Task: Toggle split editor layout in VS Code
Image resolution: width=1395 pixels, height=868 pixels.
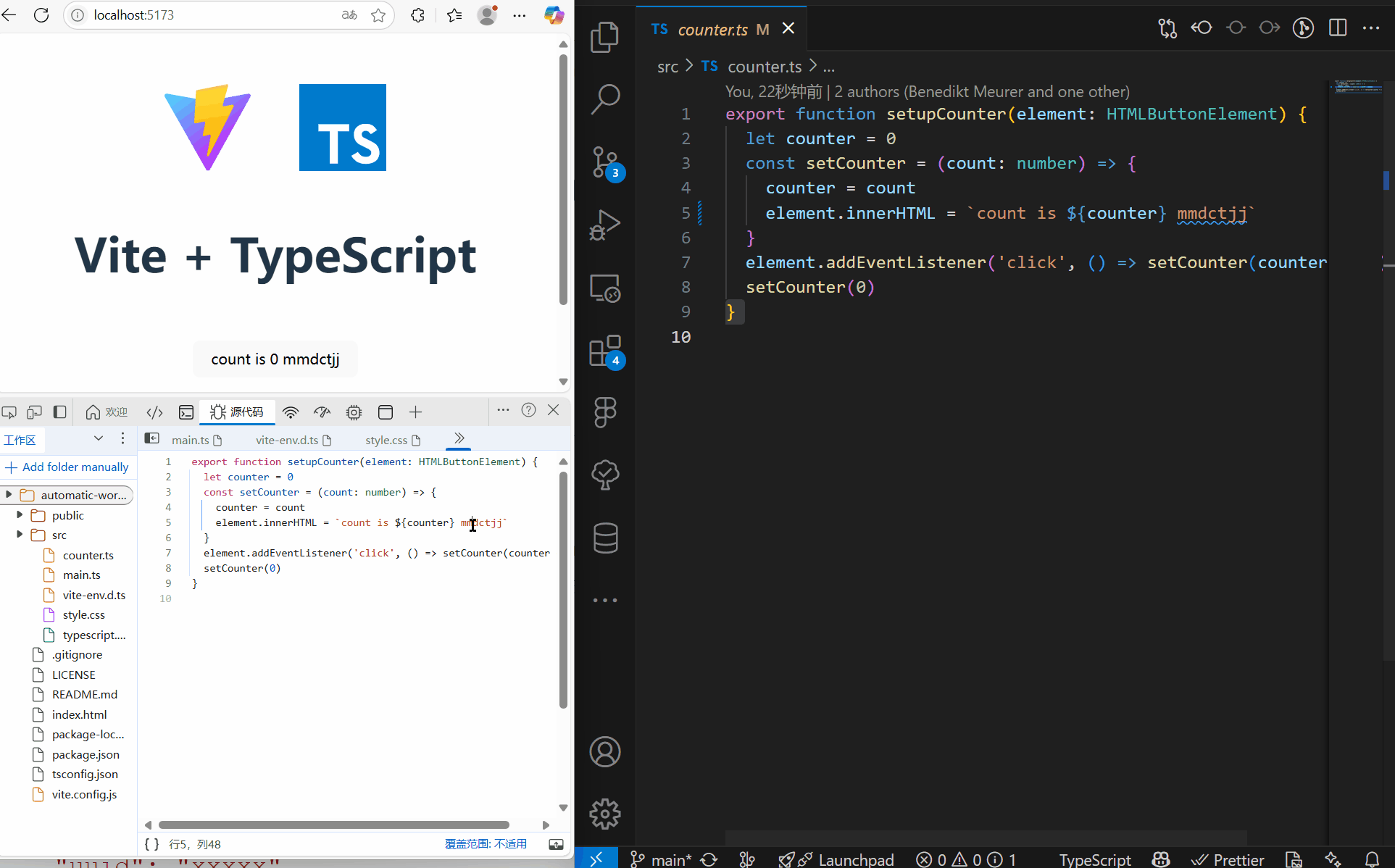Action: [1338, 28]
